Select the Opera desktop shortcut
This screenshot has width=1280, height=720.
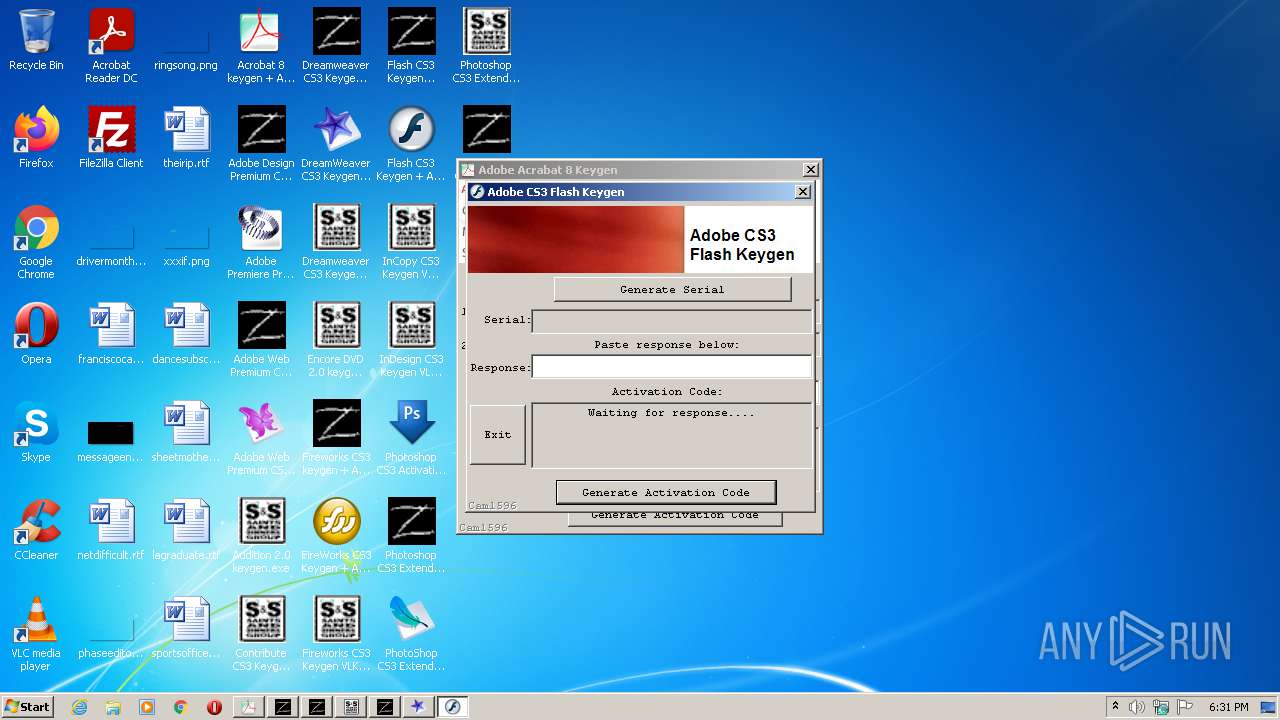(36, 334)
